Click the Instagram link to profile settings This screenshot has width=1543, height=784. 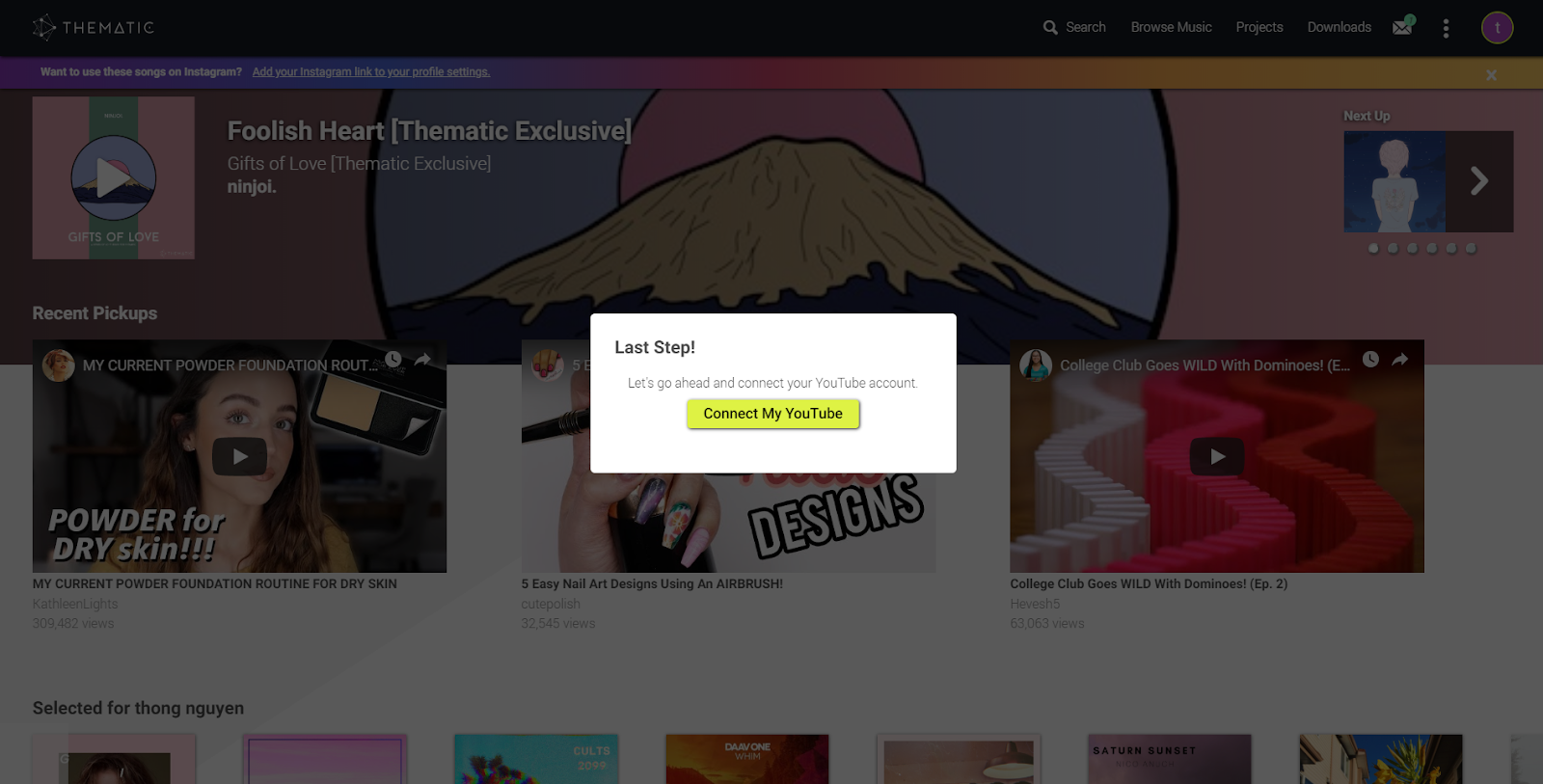370,71
